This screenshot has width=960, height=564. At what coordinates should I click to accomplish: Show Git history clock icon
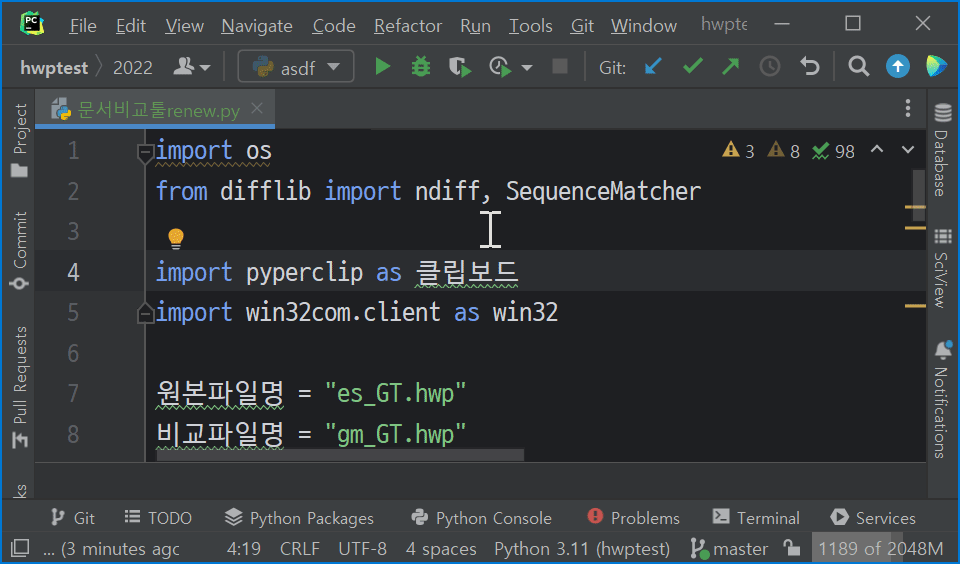770,66
